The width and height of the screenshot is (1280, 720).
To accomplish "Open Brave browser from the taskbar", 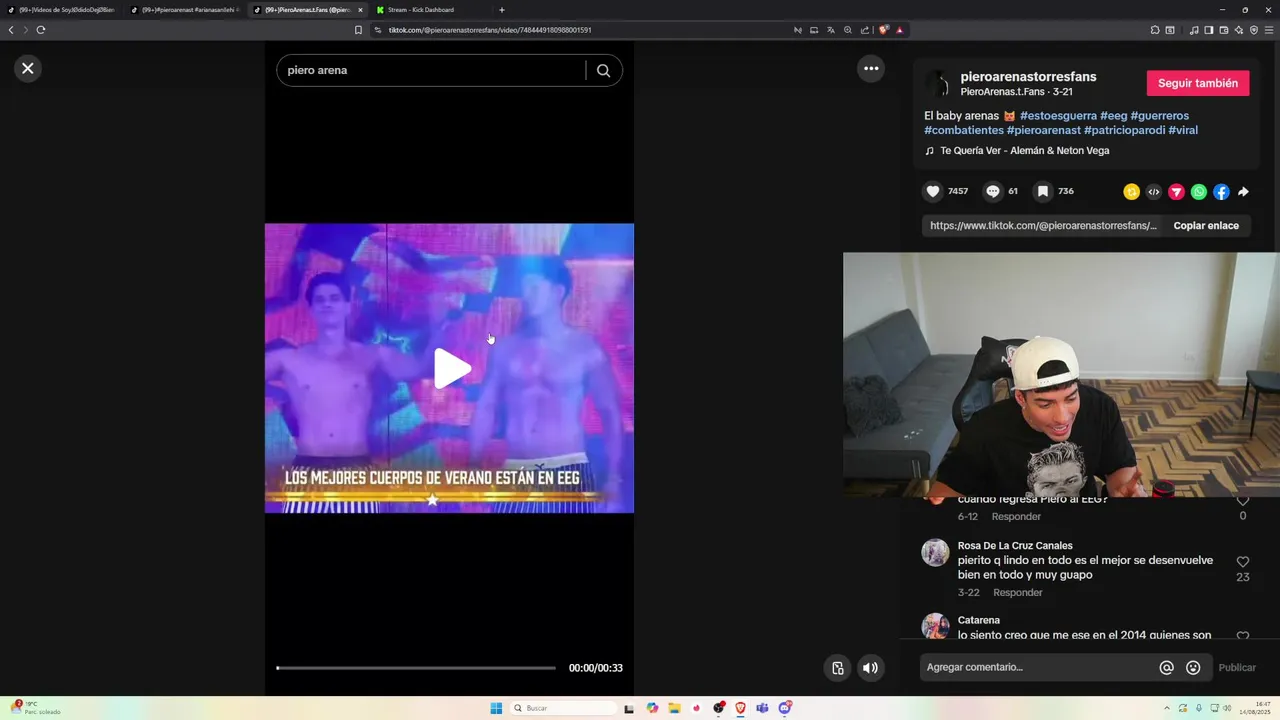I will [x=740, y=708].
